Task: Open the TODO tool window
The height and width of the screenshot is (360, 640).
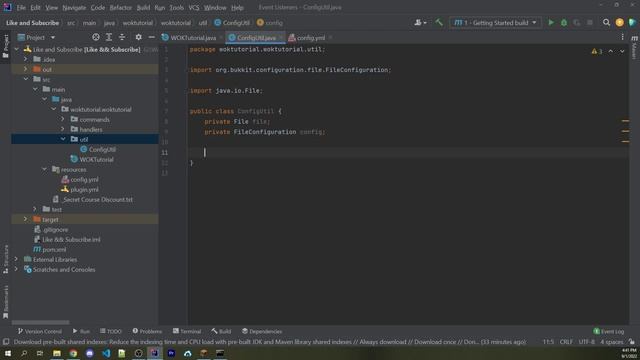Action: [x=111, y=331]
